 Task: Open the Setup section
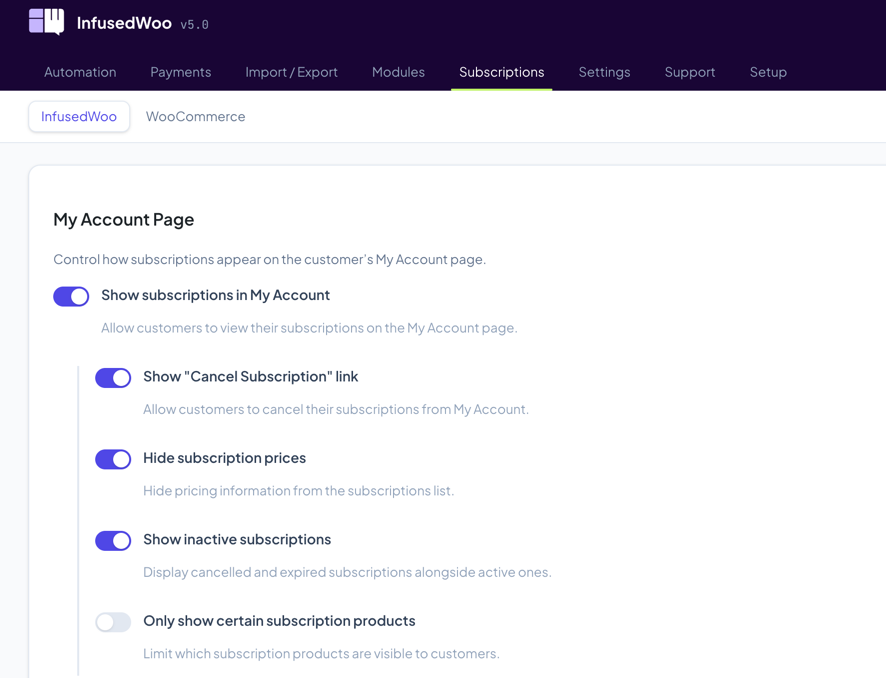click(x=768, y=72)
